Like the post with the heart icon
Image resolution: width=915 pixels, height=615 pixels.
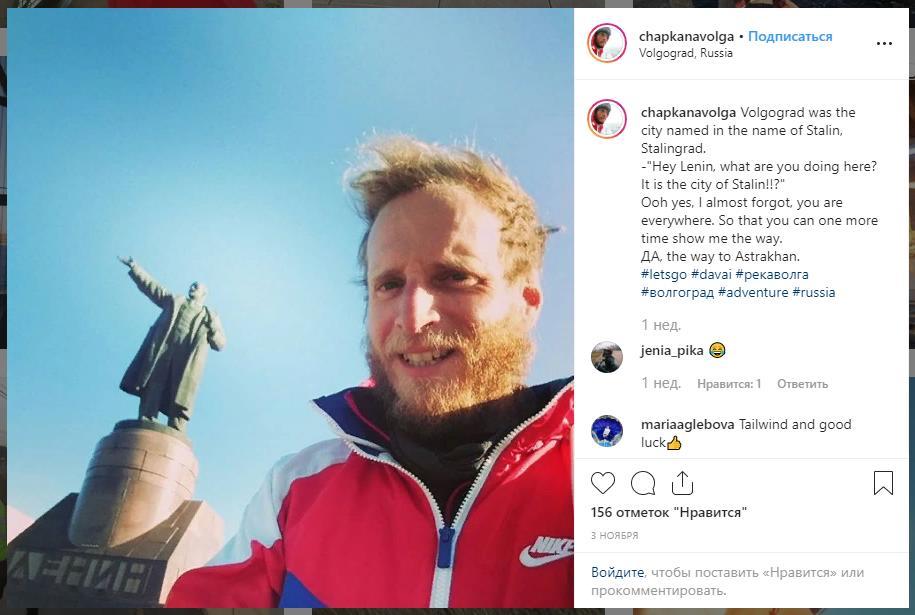pos(603,483)
